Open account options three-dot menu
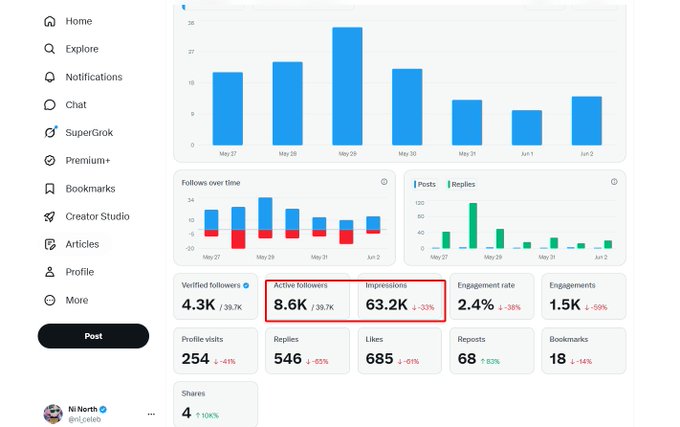The image size is (680, 427). [151, 414]
